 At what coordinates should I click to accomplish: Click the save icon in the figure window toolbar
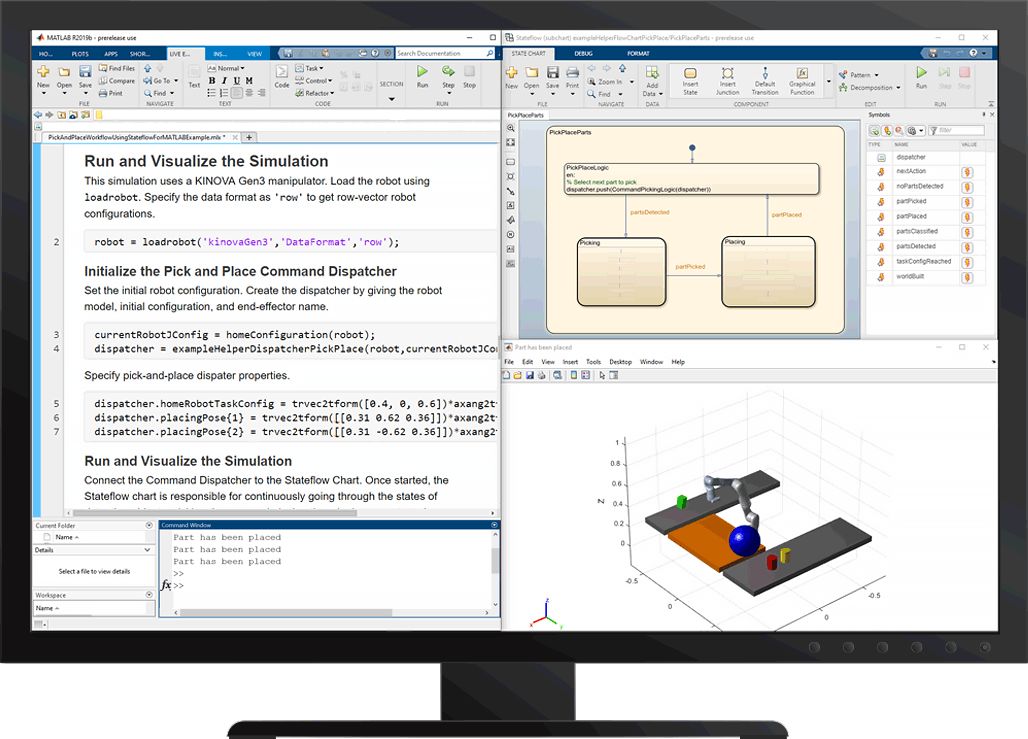(530, 376)
